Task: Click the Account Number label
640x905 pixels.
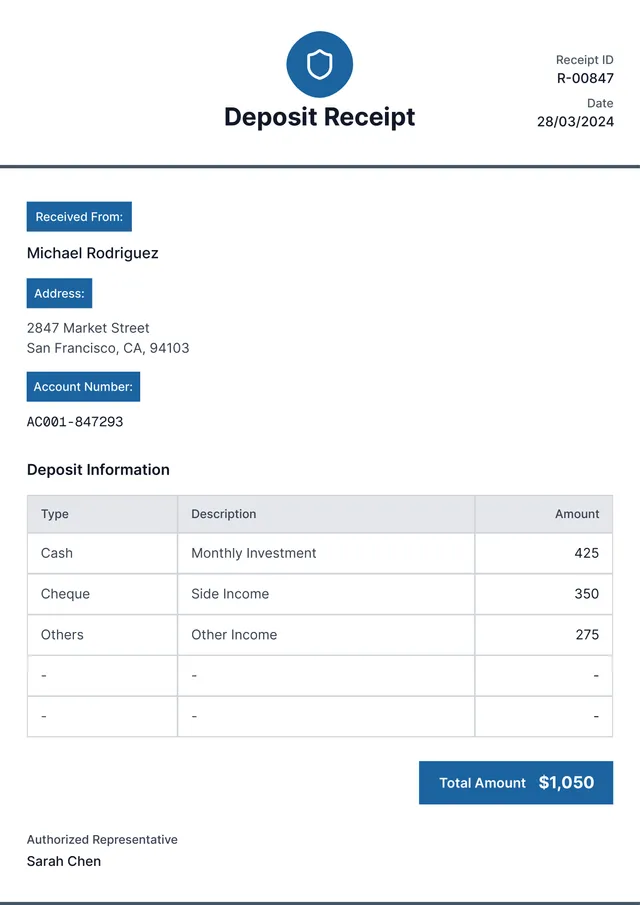Action: (83, 387)
